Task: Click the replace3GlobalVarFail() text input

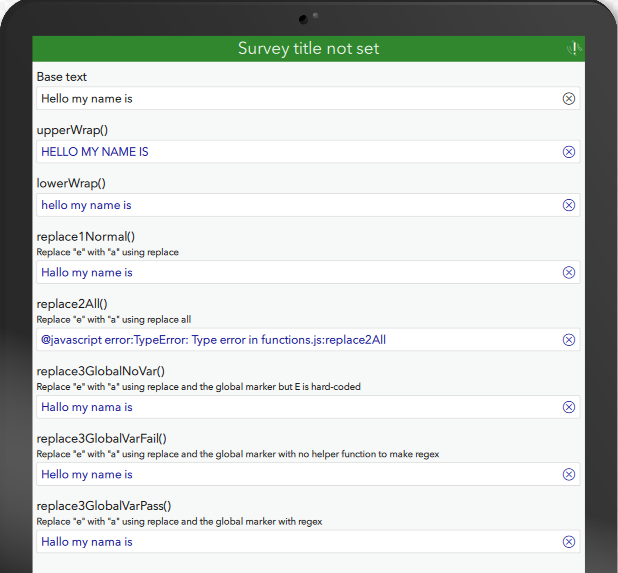Action: coord(295,474)
